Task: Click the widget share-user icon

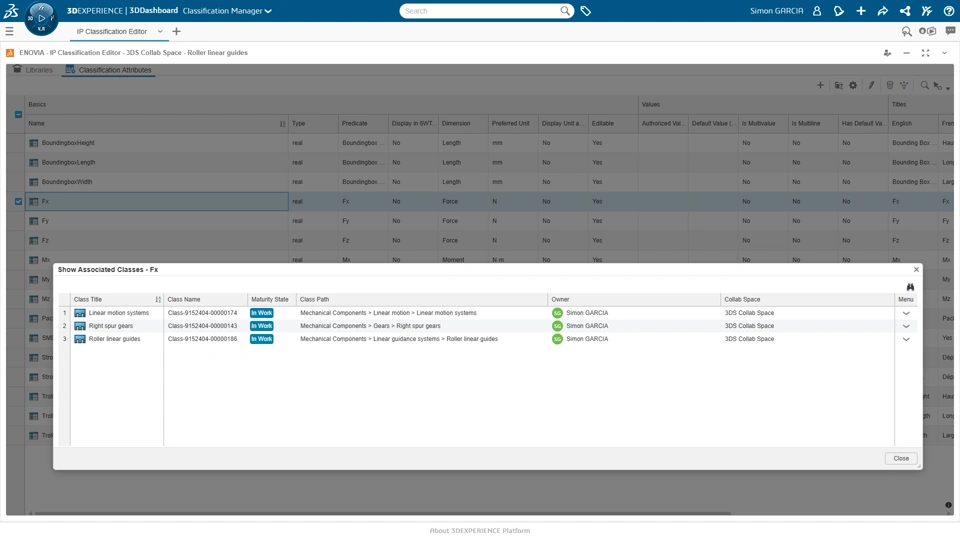Action: pos(887,53)
